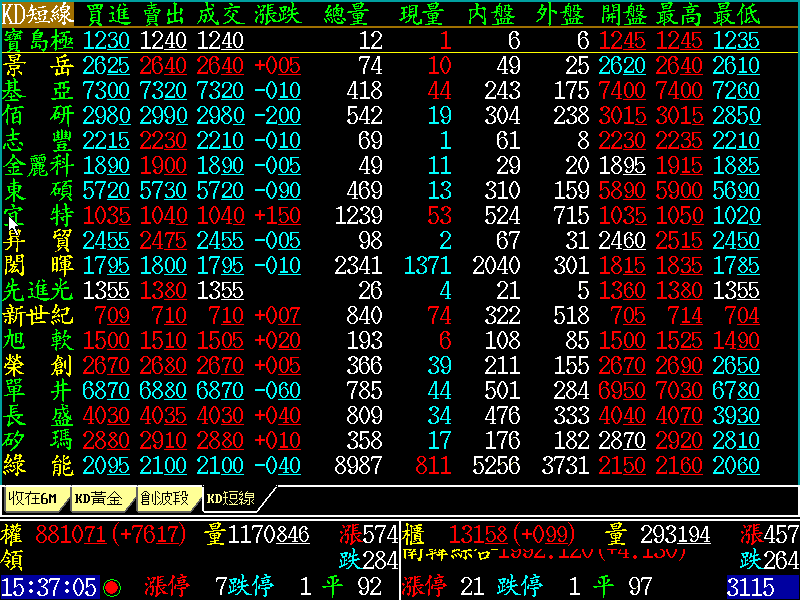Click the 15:37:05 clock display
This screenshot has height=600, width=800.
(x=50, y=586)
